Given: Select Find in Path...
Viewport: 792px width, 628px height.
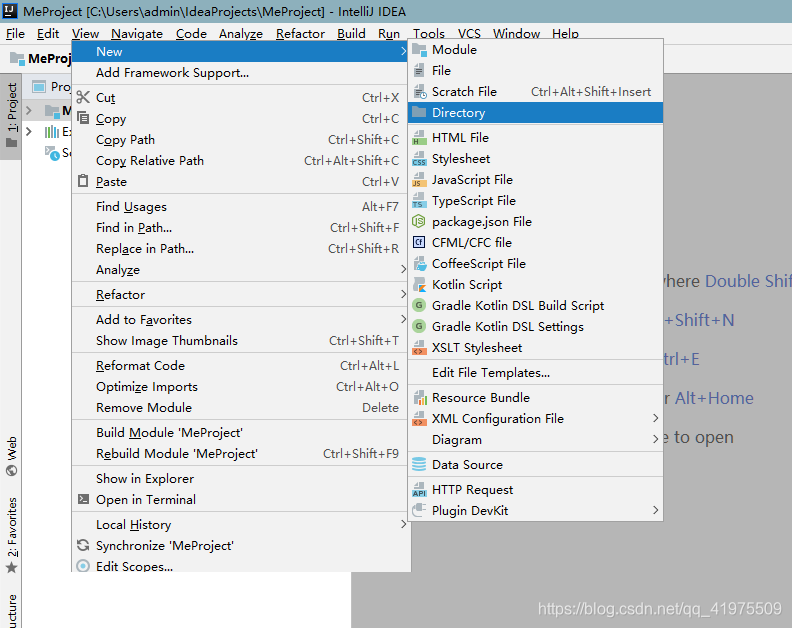Looking at the screenshot, I should tap(240, 228).
